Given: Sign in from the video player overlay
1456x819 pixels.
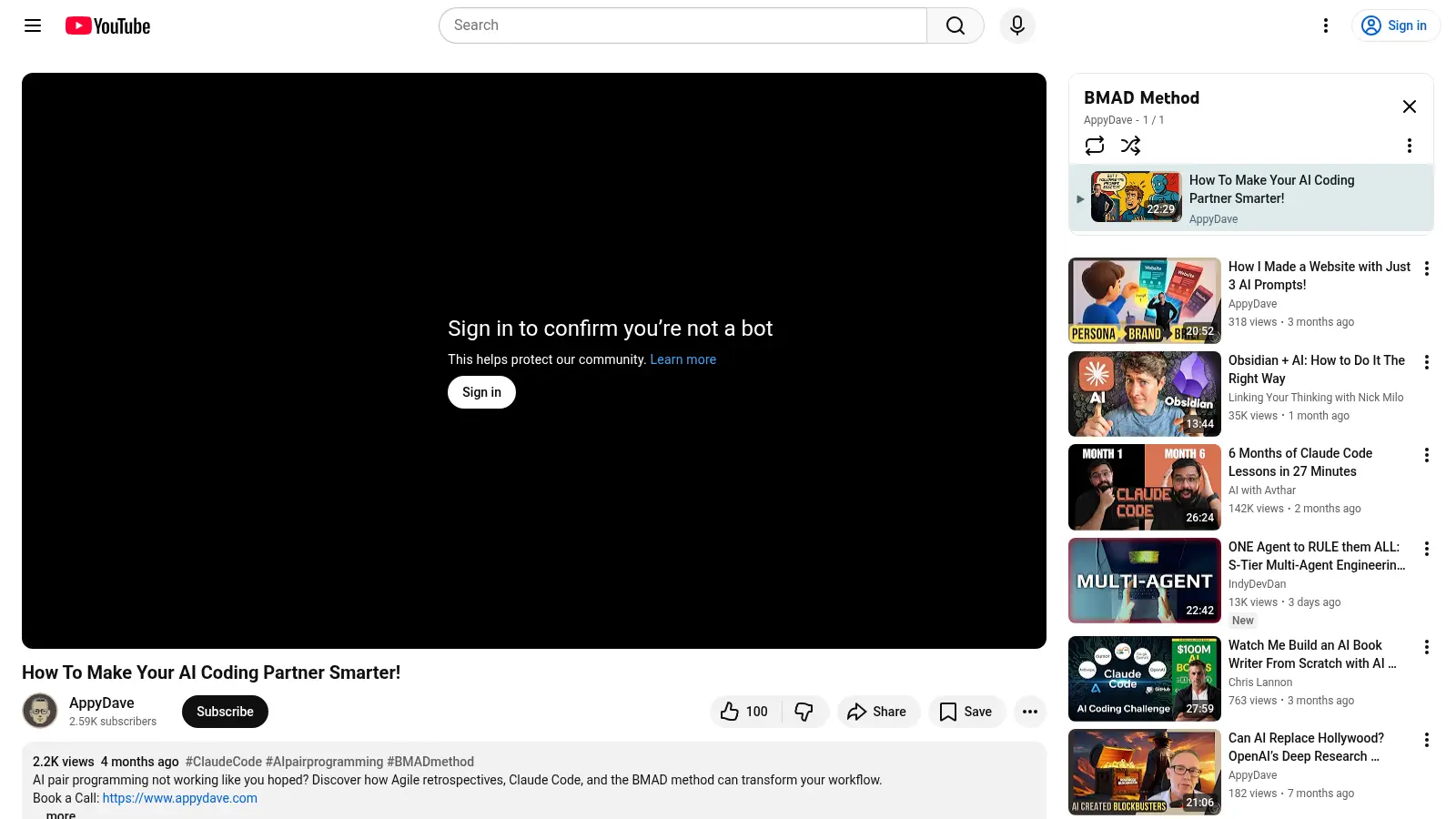Looking at the screenshot, I should tap(481, 392).
